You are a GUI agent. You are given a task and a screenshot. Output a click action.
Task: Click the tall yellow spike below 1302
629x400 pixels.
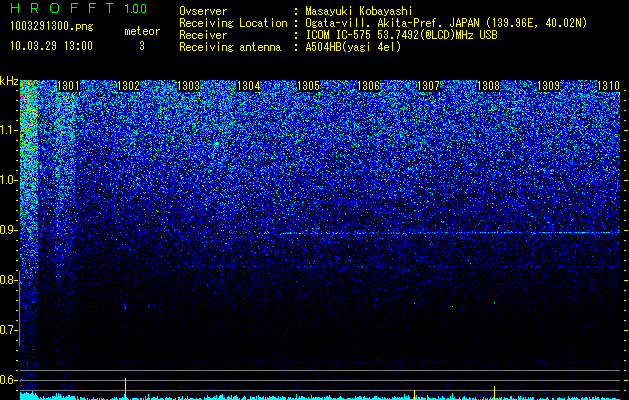point(125,389)
